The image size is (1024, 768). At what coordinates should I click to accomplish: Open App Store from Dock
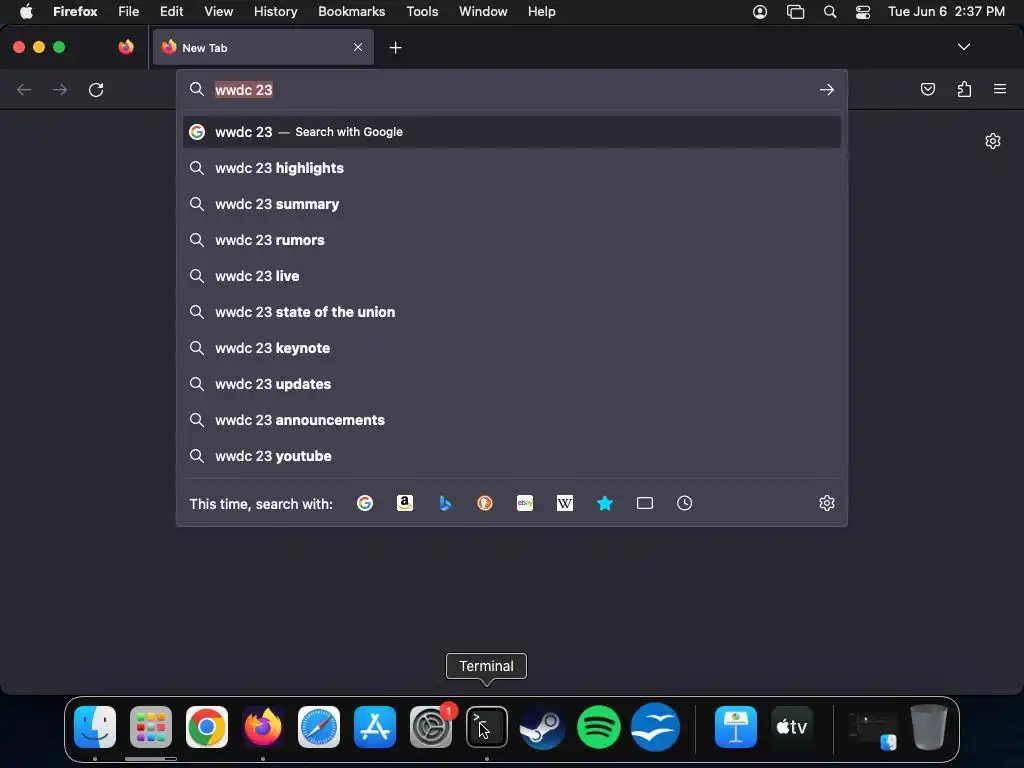(375, 726)
